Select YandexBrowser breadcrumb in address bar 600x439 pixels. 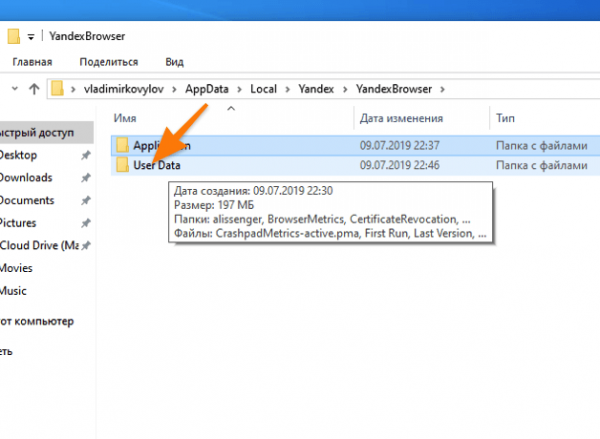click(x=394, y=89)
